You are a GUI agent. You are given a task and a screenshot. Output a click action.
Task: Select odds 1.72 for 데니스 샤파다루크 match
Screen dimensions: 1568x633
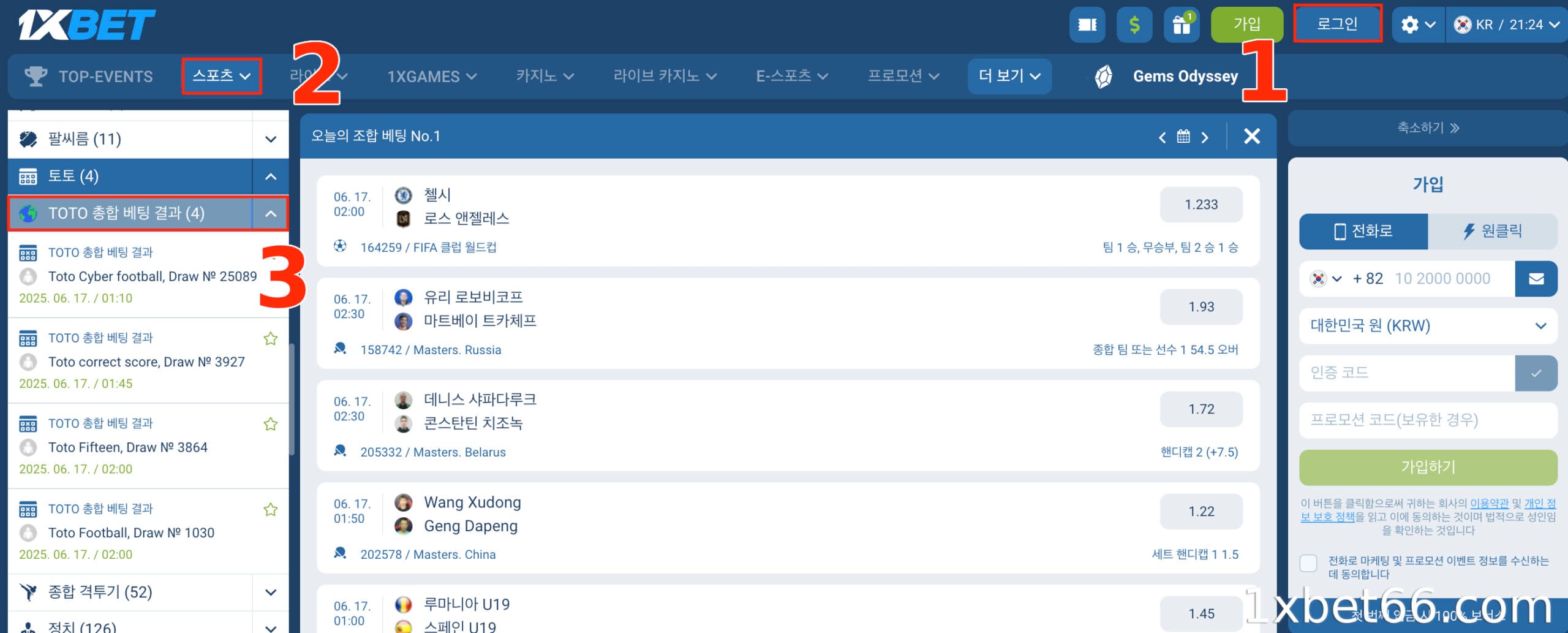click(1201, 409)
